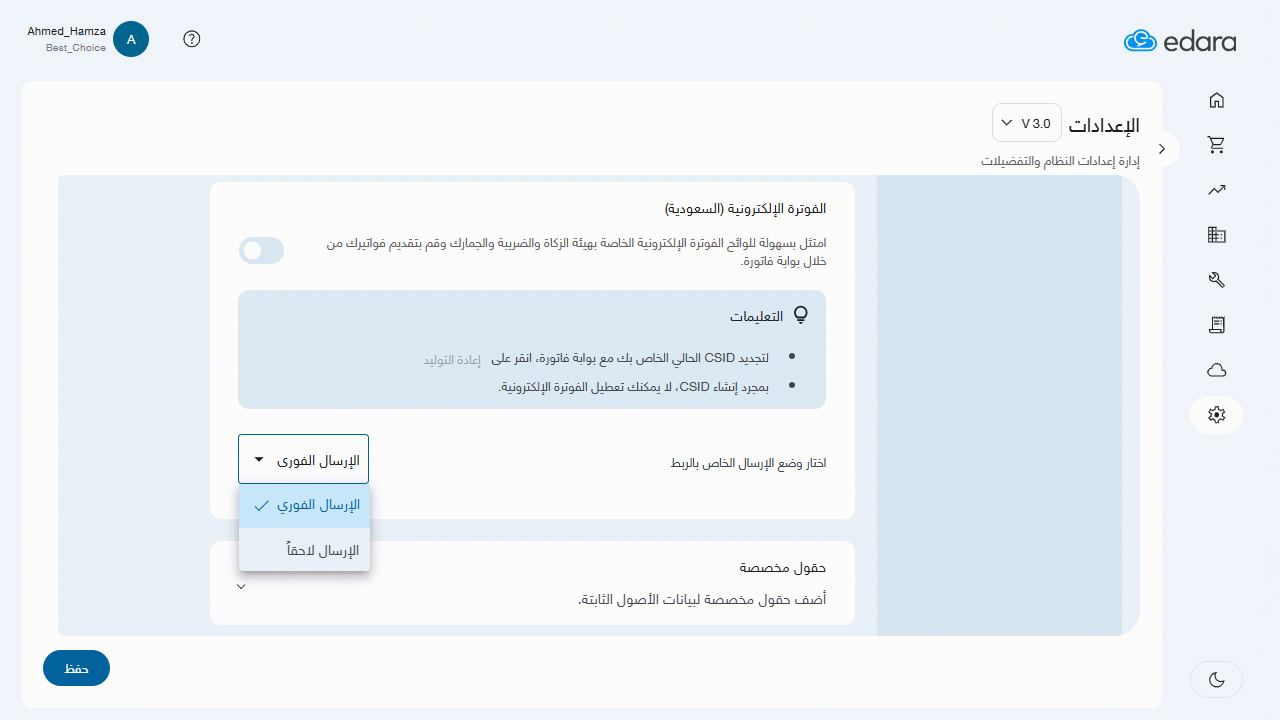Enable the Saudi e-invoicing toggle

pyautogui.click(x=261, y=251)
